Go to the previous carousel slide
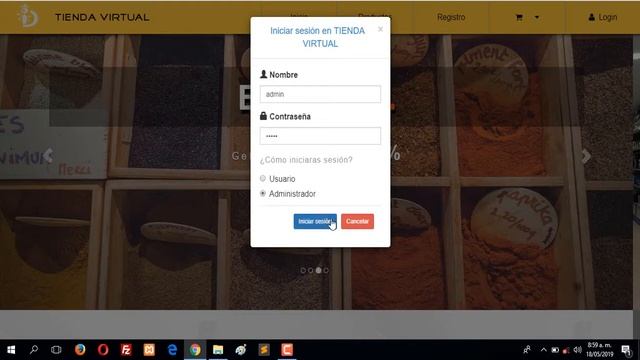The width and height of the screenshot is (640, 360). tap(49, 156)
